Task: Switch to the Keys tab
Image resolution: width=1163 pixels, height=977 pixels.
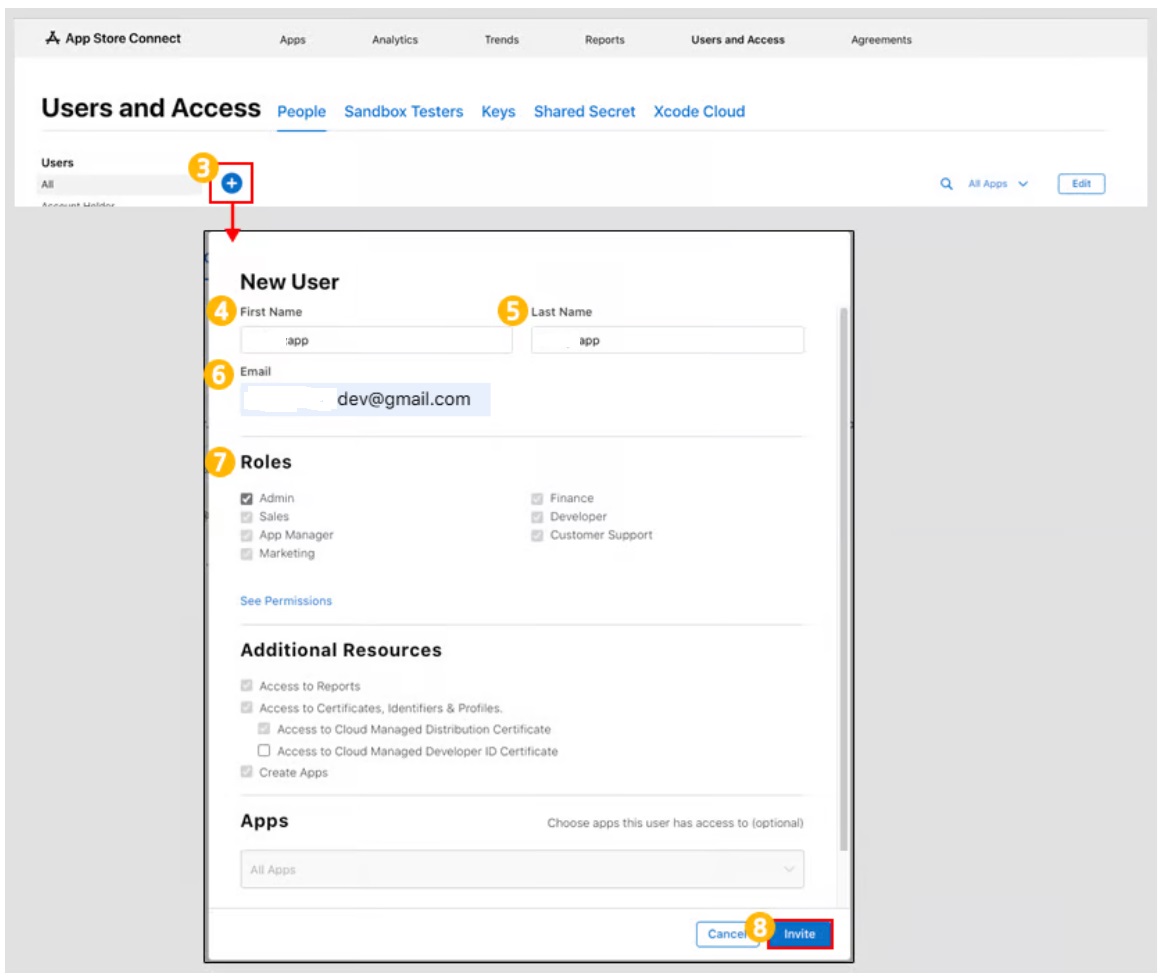Action: [x=498, y=111]
